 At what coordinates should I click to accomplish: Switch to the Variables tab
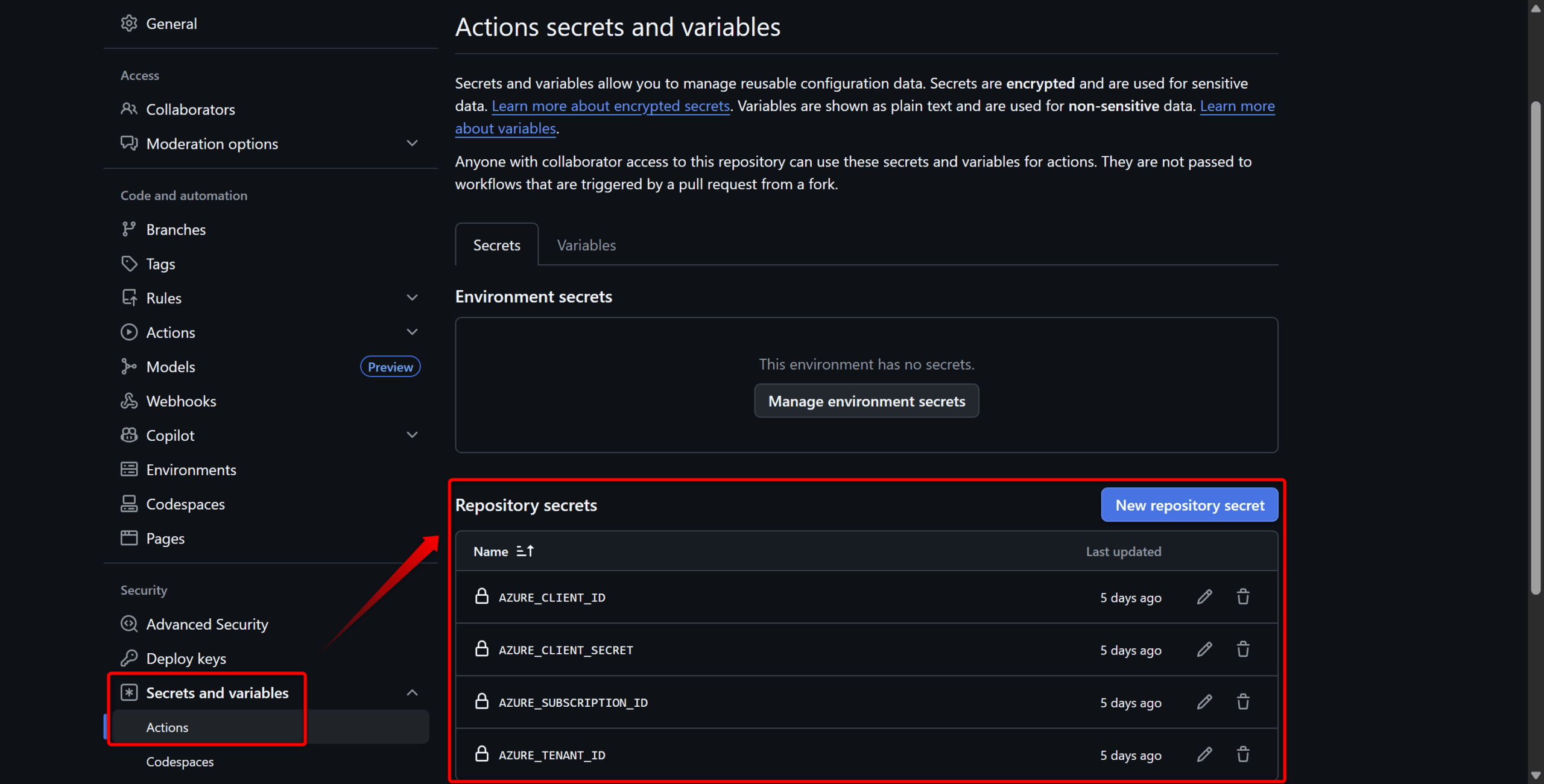(586, 245)
